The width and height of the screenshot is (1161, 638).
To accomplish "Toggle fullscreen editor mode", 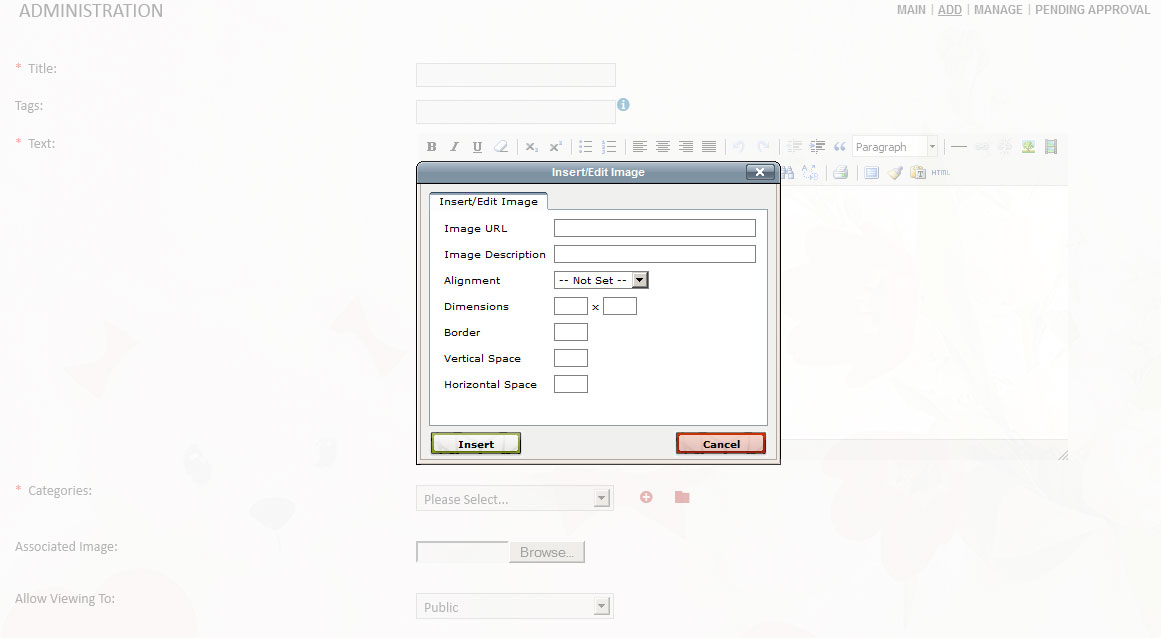I will click(x=871, y=172).
